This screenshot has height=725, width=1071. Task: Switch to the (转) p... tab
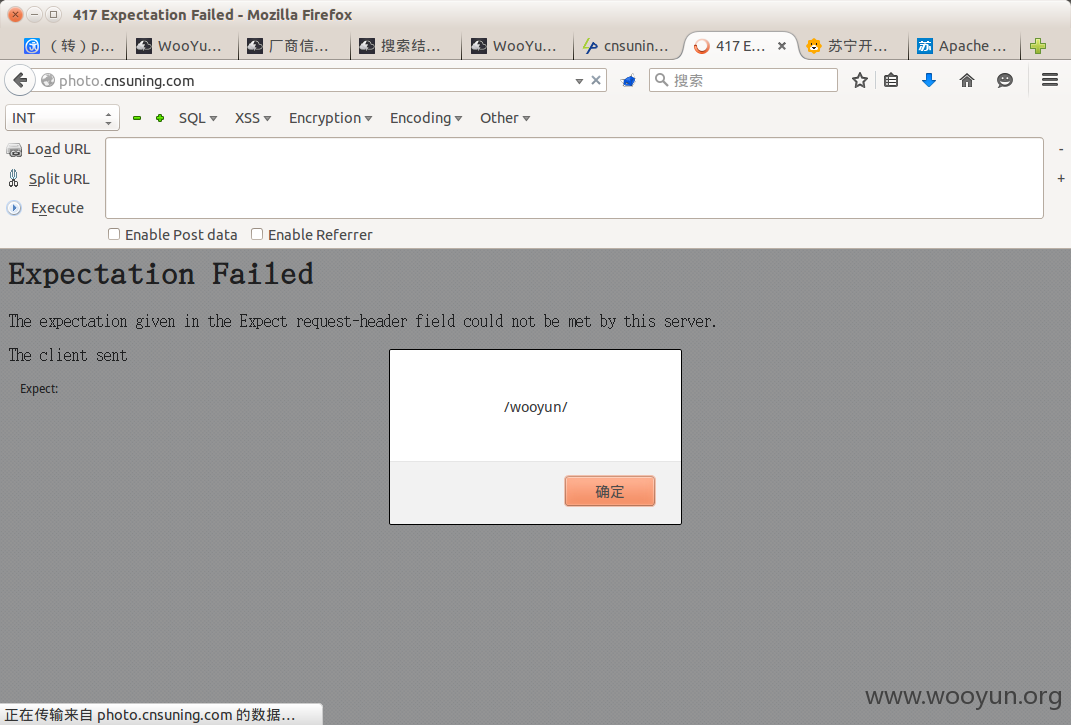[70, 46]
